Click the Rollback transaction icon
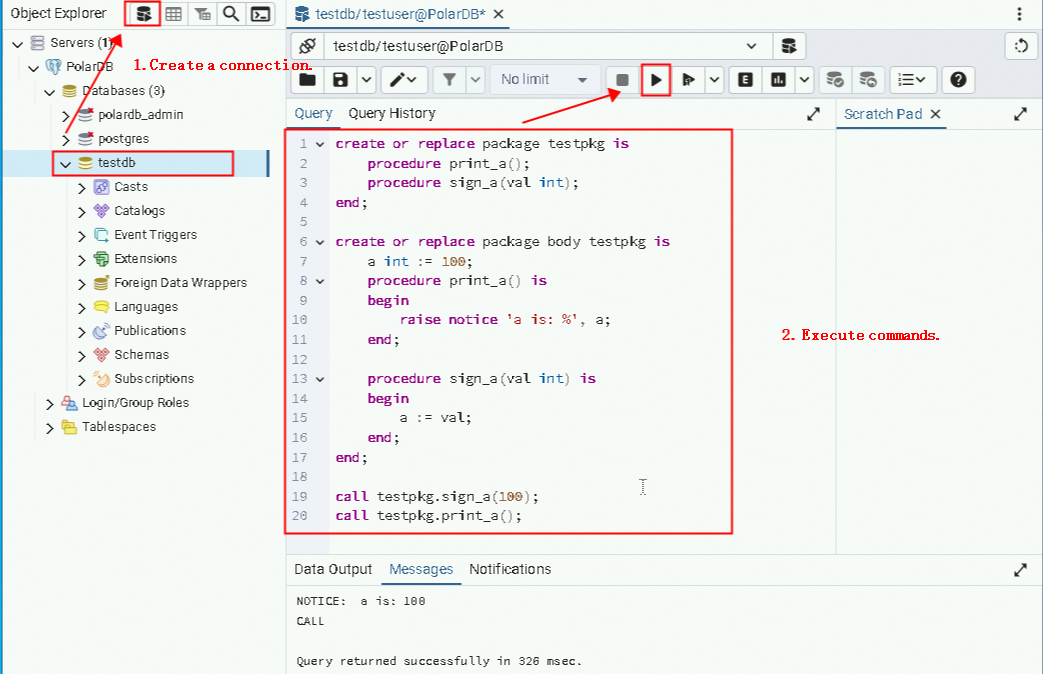1044x675 pixels. coord(870,80)
